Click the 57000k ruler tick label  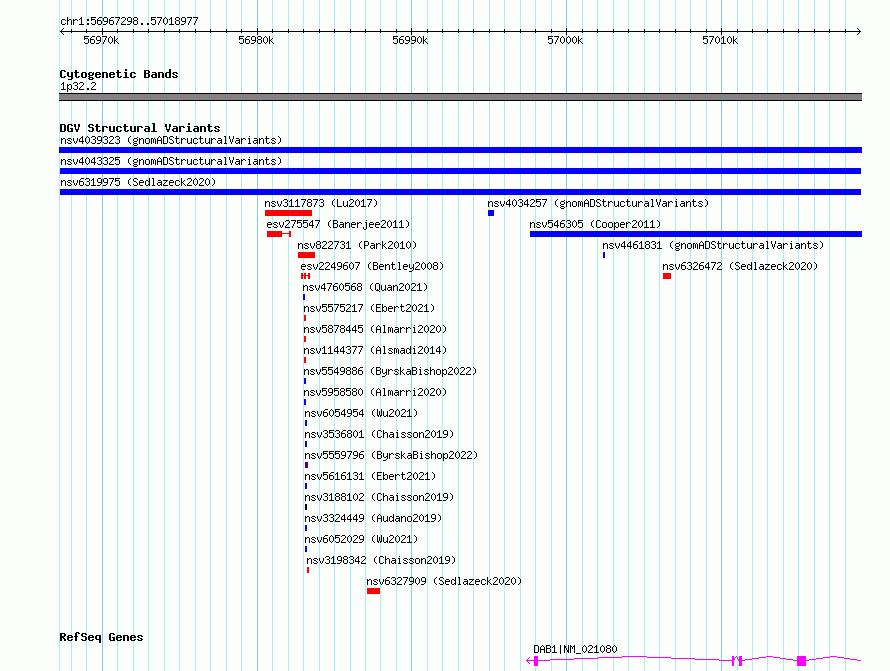tap(565, 40)
